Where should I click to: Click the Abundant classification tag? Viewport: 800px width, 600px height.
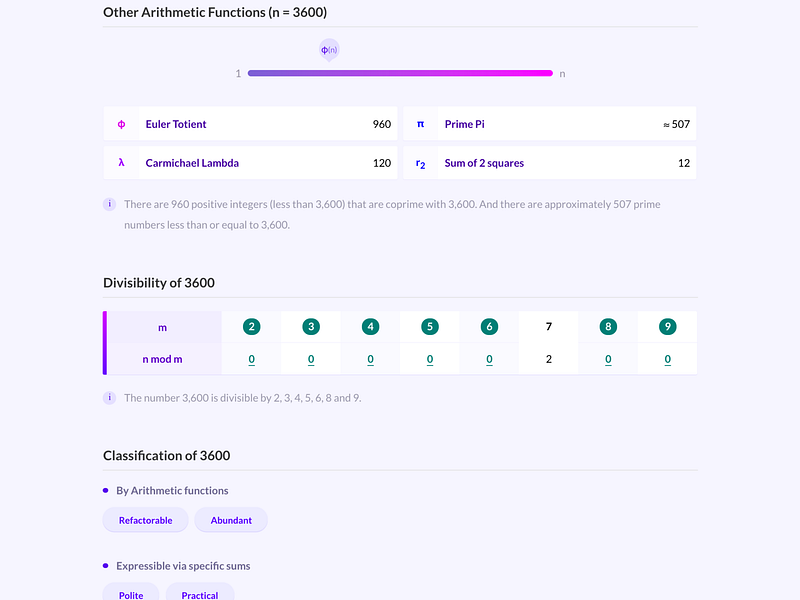[x=231, y=520]
